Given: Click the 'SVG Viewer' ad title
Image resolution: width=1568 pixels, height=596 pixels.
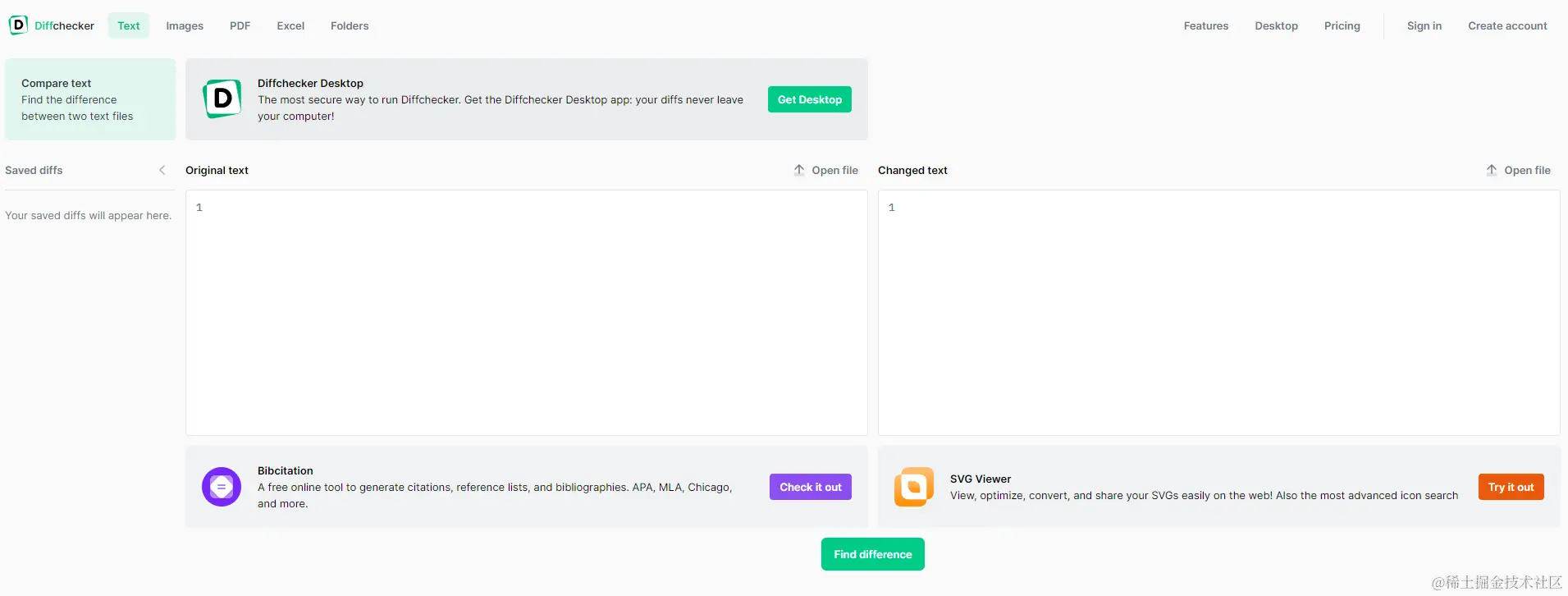Looking at the screenshot, I should (x=981, y=479).
